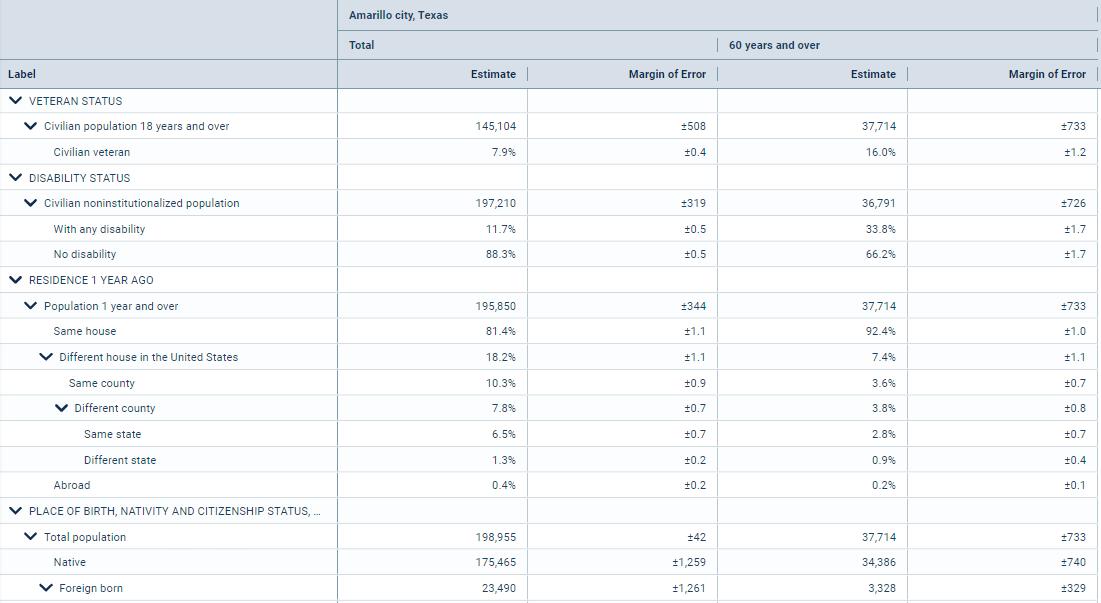Collapse Civilian population 18 years and over
This screenshot has width=1101, height=603.
[x=30, y=127]
